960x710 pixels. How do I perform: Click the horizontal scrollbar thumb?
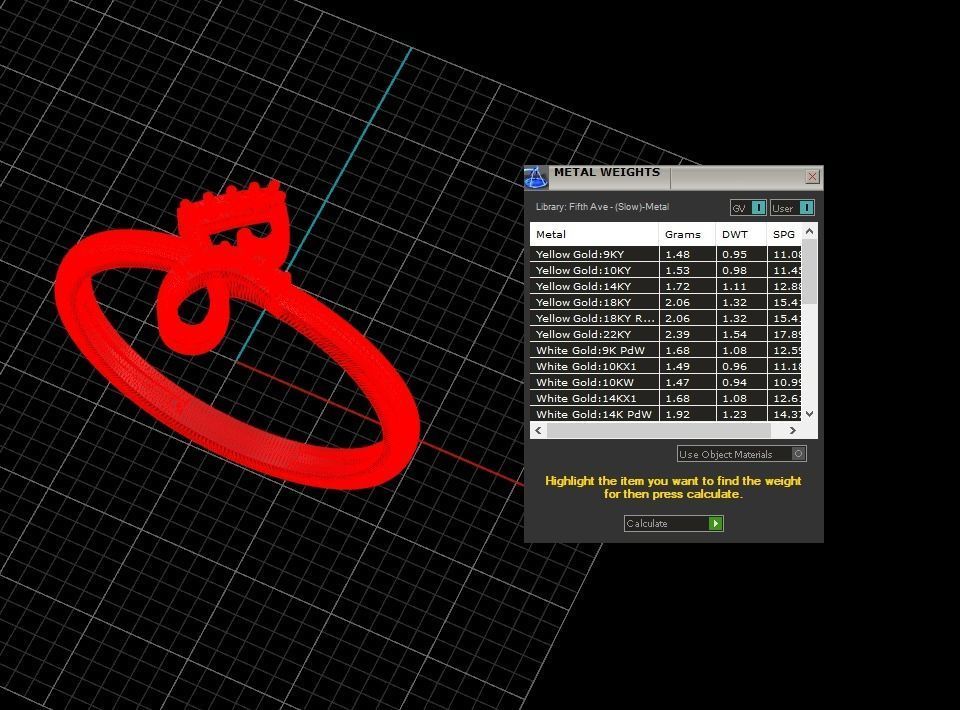click(659, 430)
